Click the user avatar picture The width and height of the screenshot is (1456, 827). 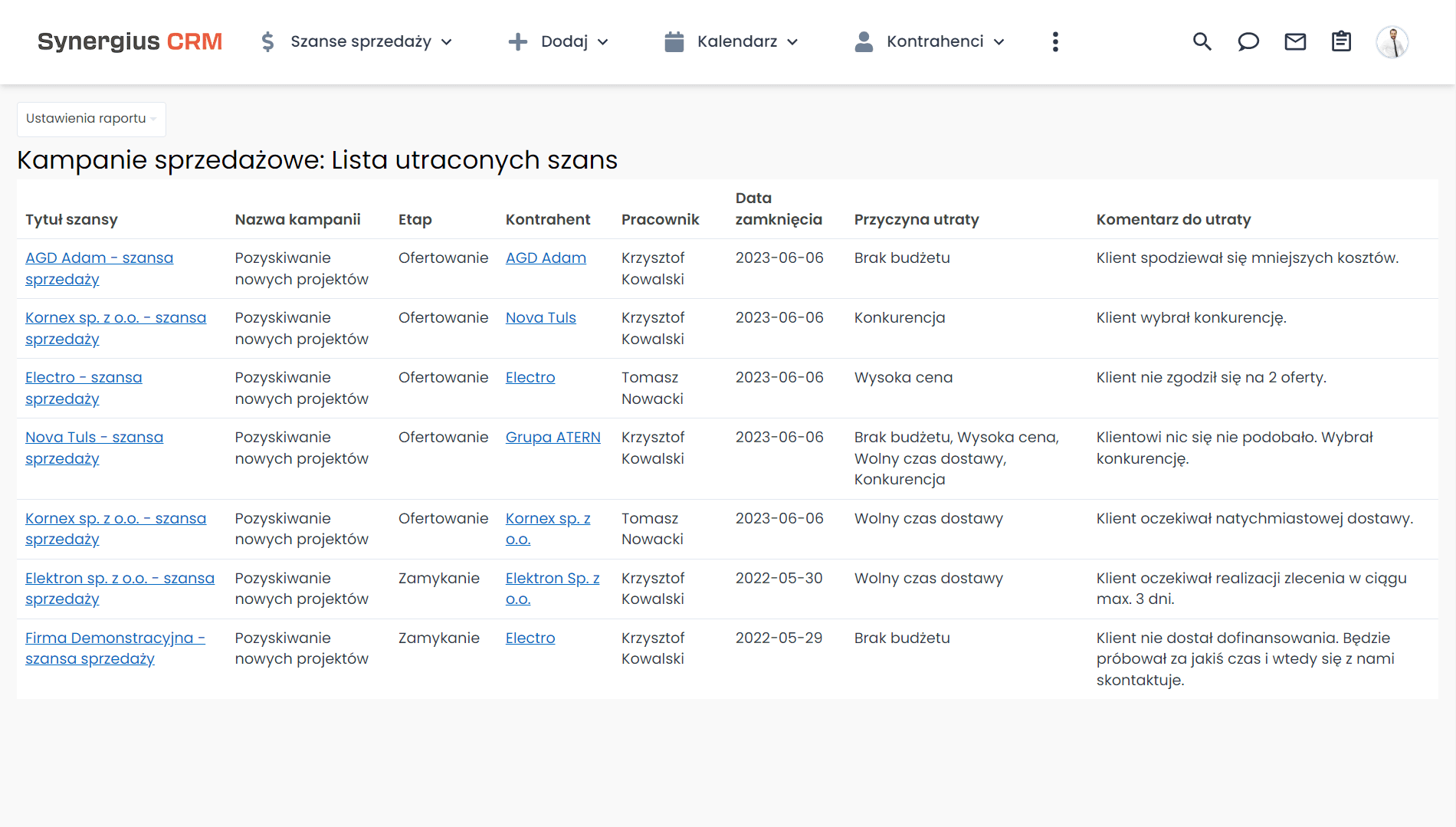[x=1393, y=42]
